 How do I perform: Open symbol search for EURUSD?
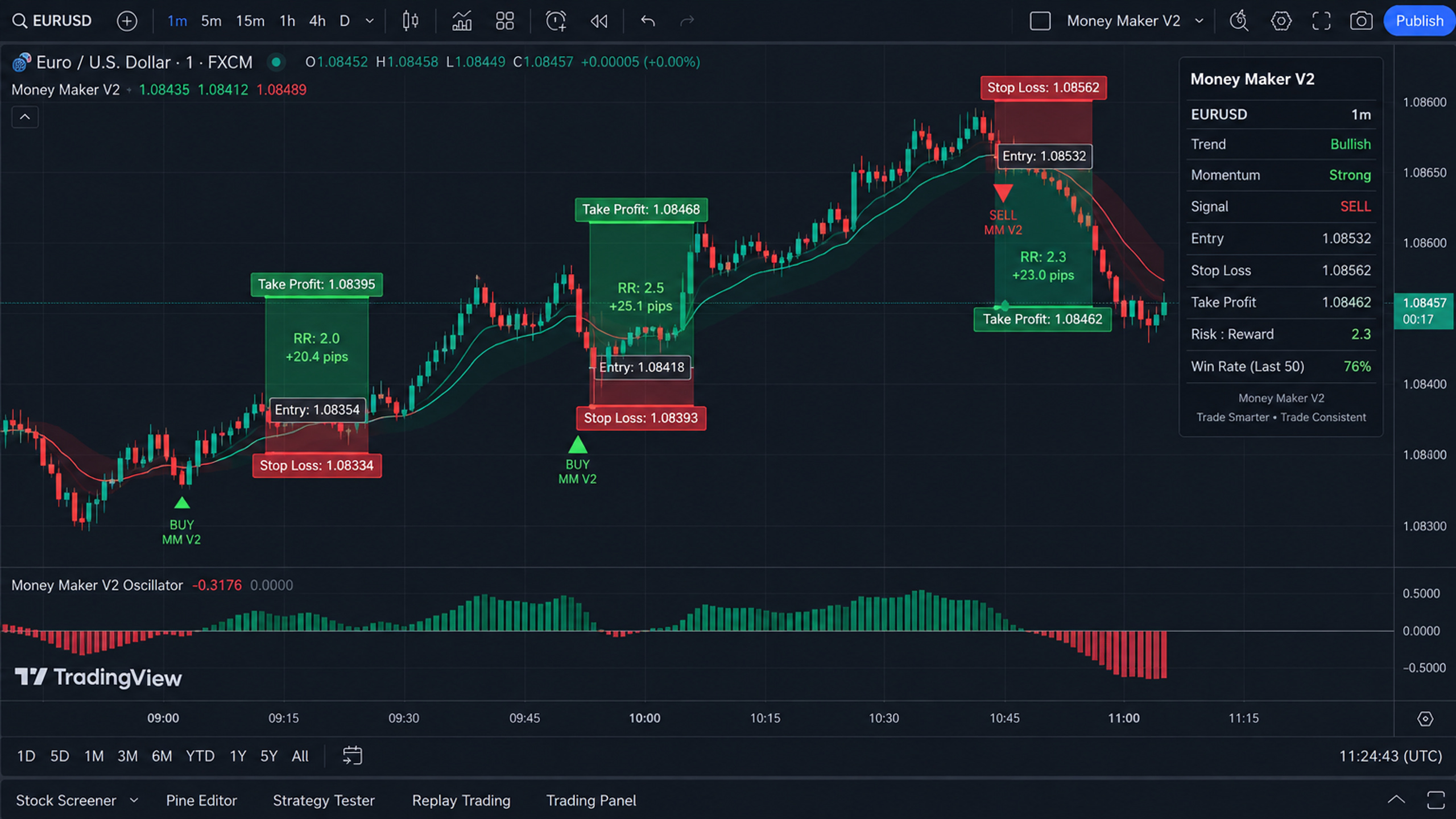(52, 21)
